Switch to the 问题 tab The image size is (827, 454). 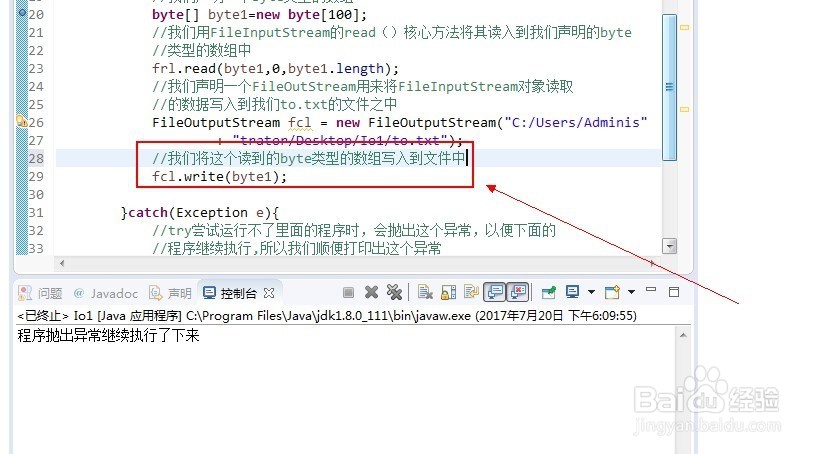click(x=41, y=293)
